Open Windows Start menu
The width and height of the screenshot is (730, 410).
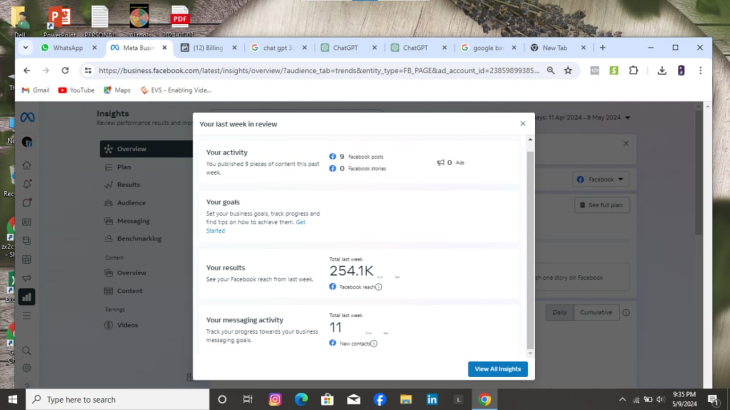(x=13, y=399)
